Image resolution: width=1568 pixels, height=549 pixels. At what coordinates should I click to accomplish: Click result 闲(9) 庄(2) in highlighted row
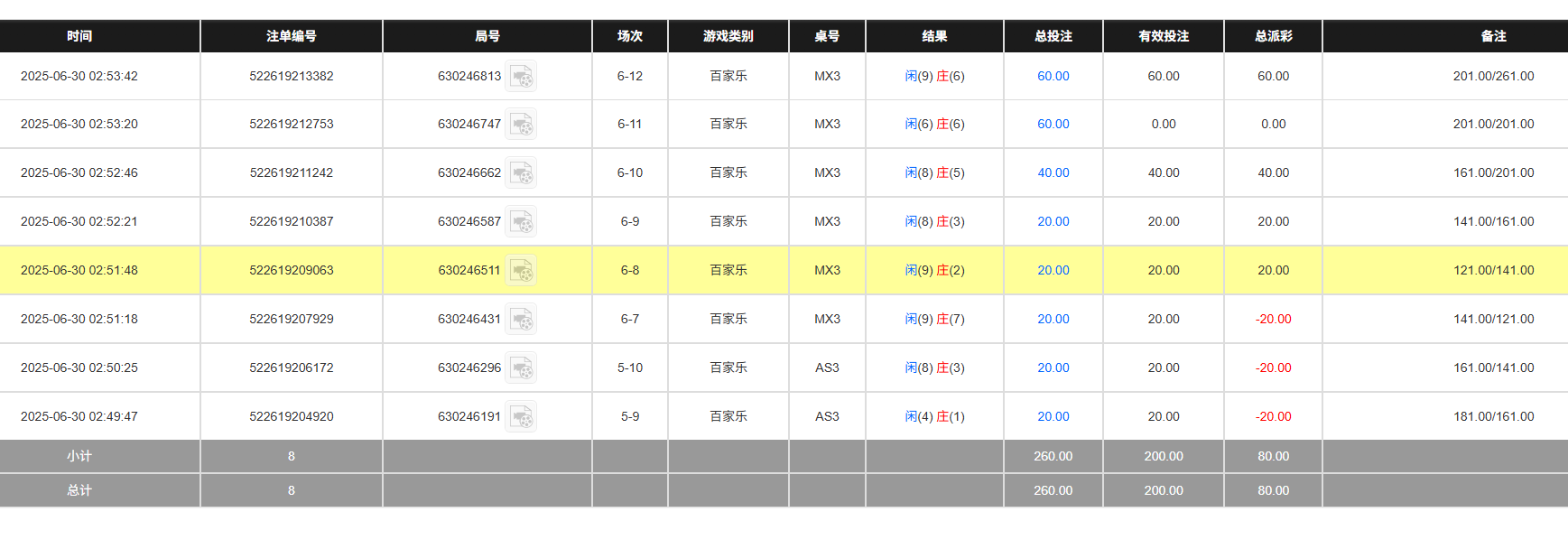click(x=934, y=271)
